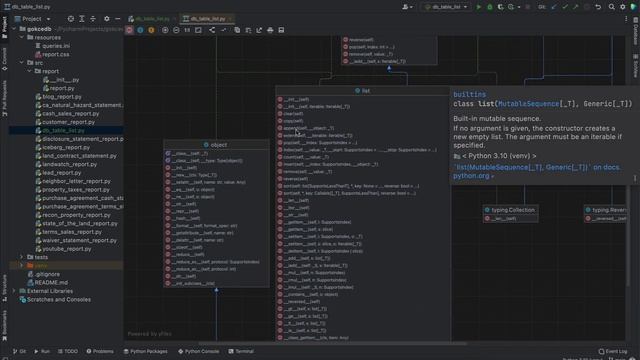
Task: Open Terminal tool window
Action: [241, 351]
